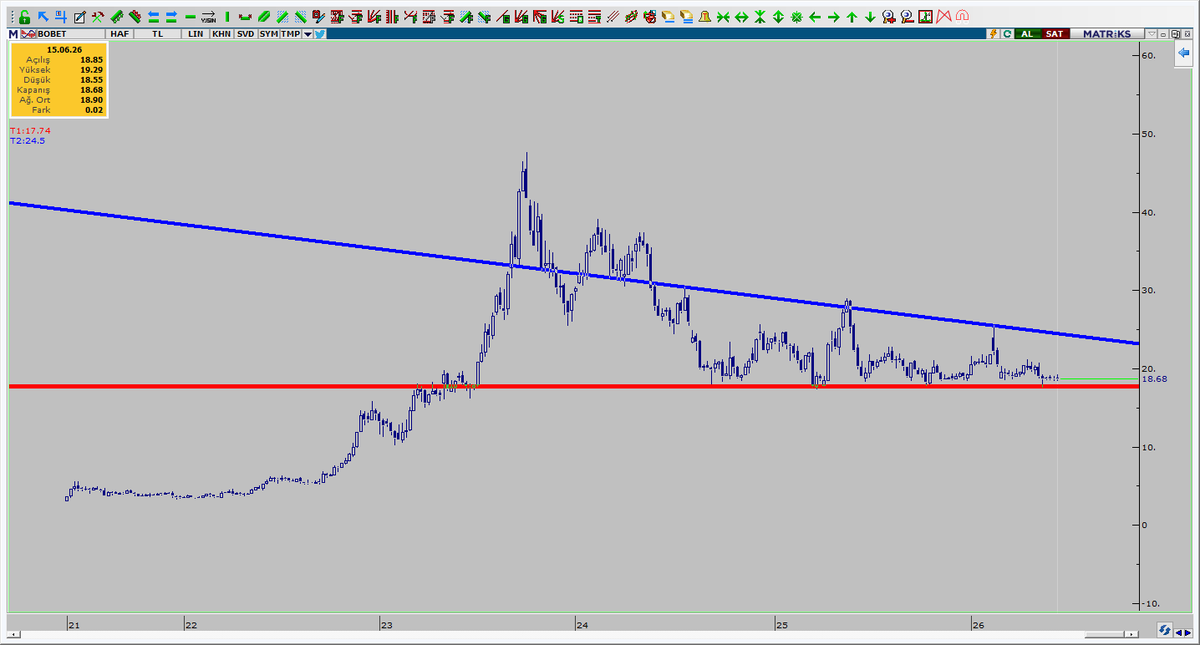Toggle the KHN button
The width and height of the screenshot is (1200, 645).
pos(221,34)
